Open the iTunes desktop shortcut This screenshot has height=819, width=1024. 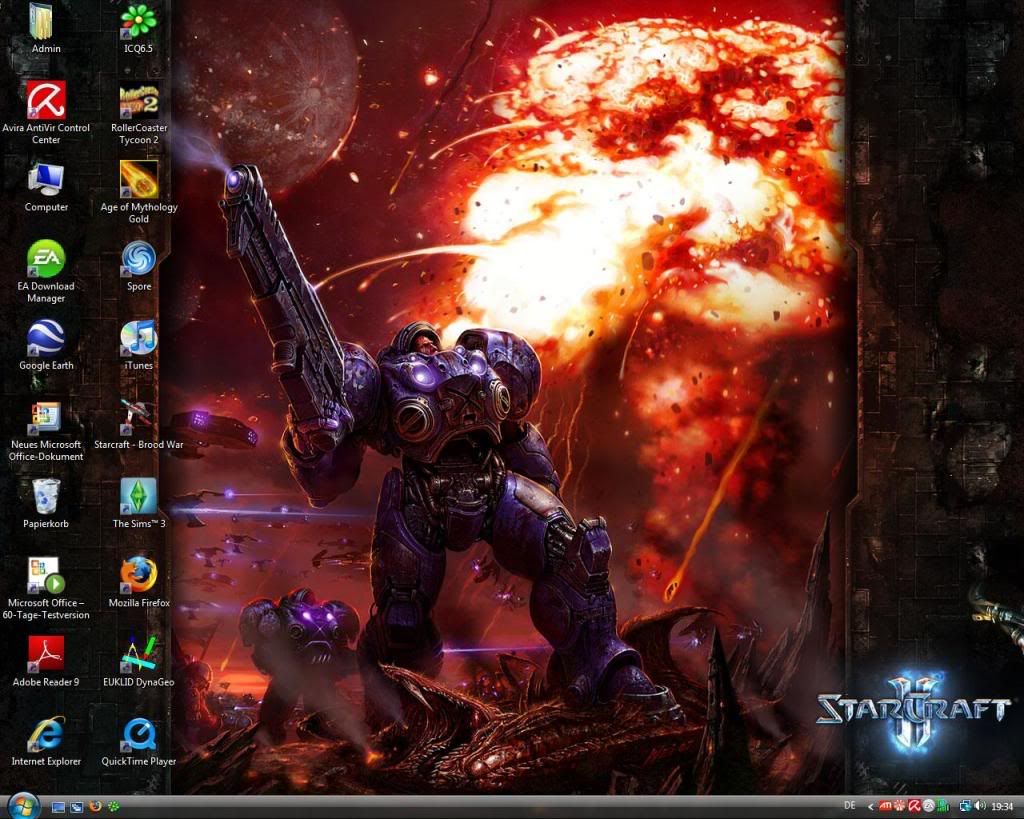click(138, 338)
